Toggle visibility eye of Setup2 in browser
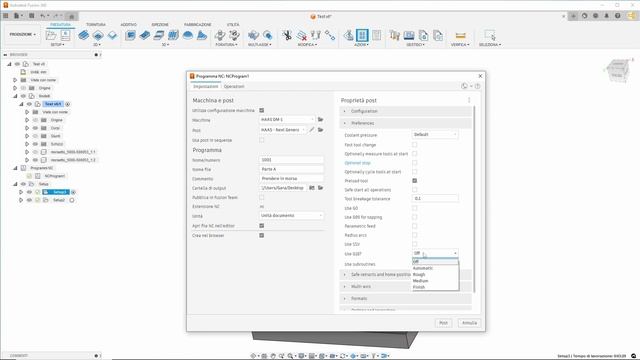The image size is (640, 360). [29, 200]
